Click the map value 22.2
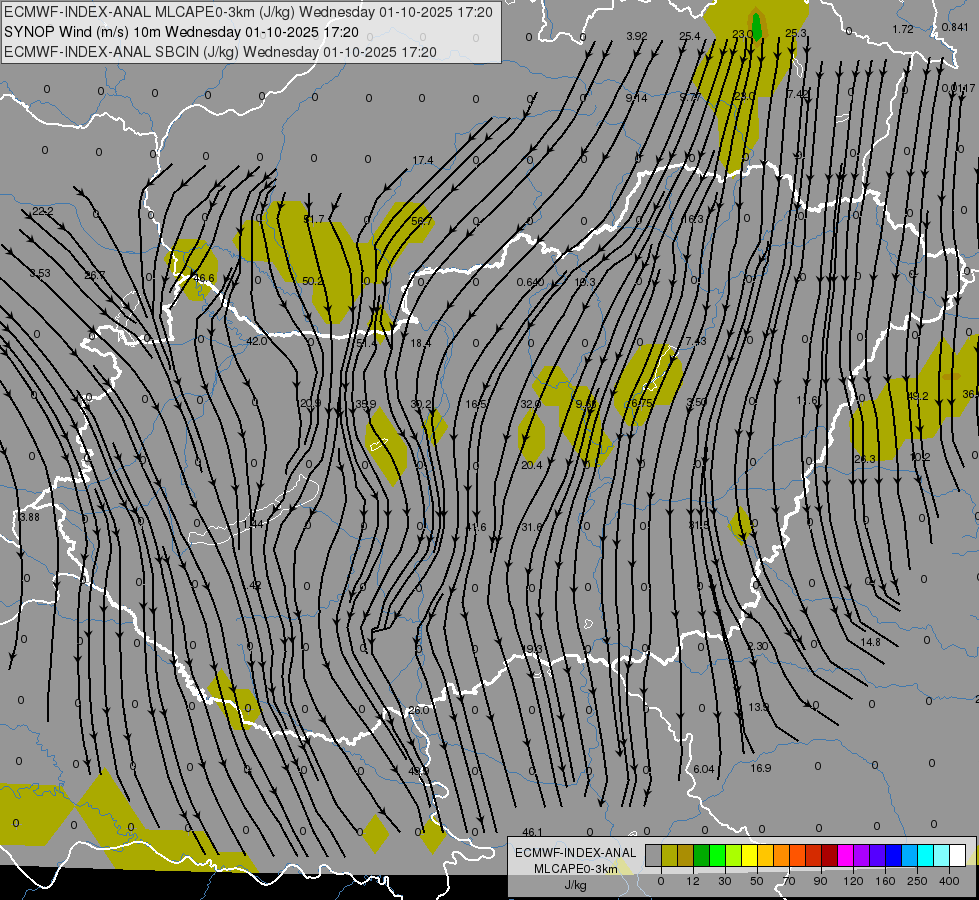The height and width of the screenshot is (900, 979). pyautogui.click(x=42, y=212)
